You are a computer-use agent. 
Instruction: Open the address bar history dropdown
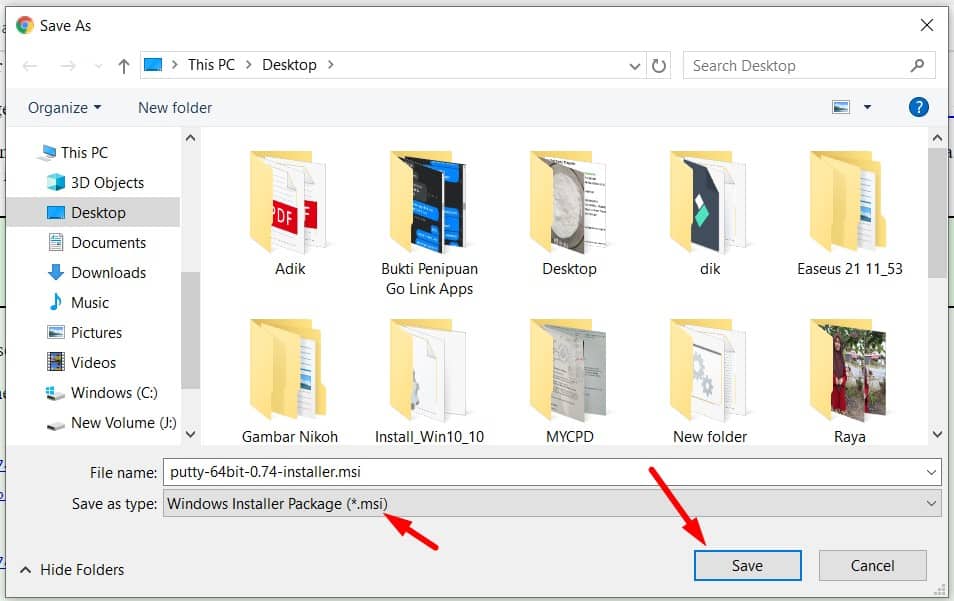coord(635,66)
